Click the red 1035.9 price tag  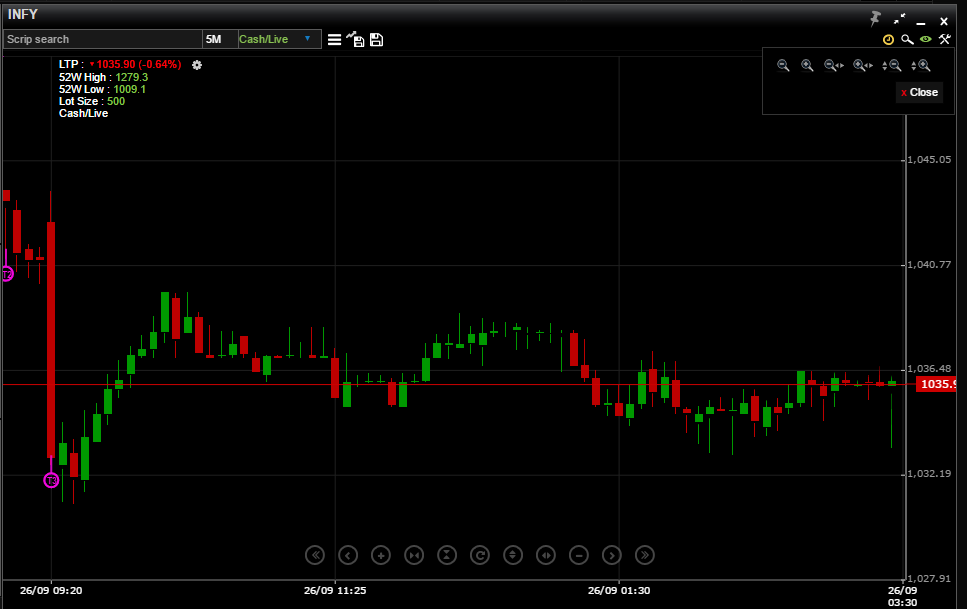point(937,384)
